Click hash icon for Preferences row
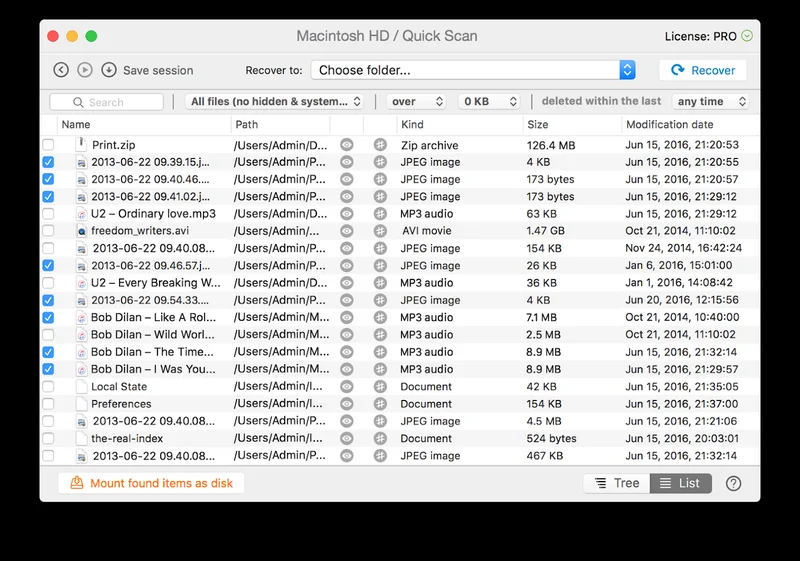 [x=380, y=404]
